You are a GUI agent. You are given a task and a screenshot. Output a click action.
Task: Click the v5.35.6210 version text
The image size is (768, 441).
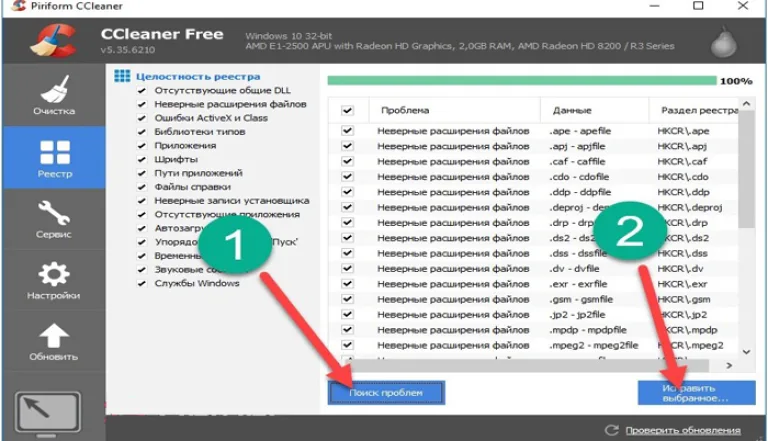127,50
